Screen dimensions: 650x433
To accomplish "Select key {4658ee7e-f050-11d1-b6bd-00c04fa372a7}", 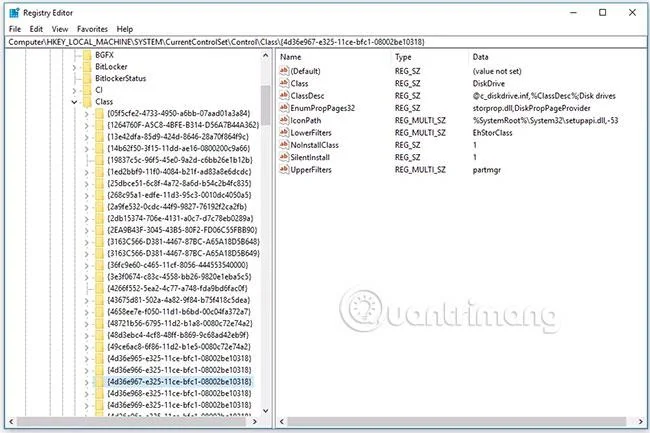I will (179, 312).
